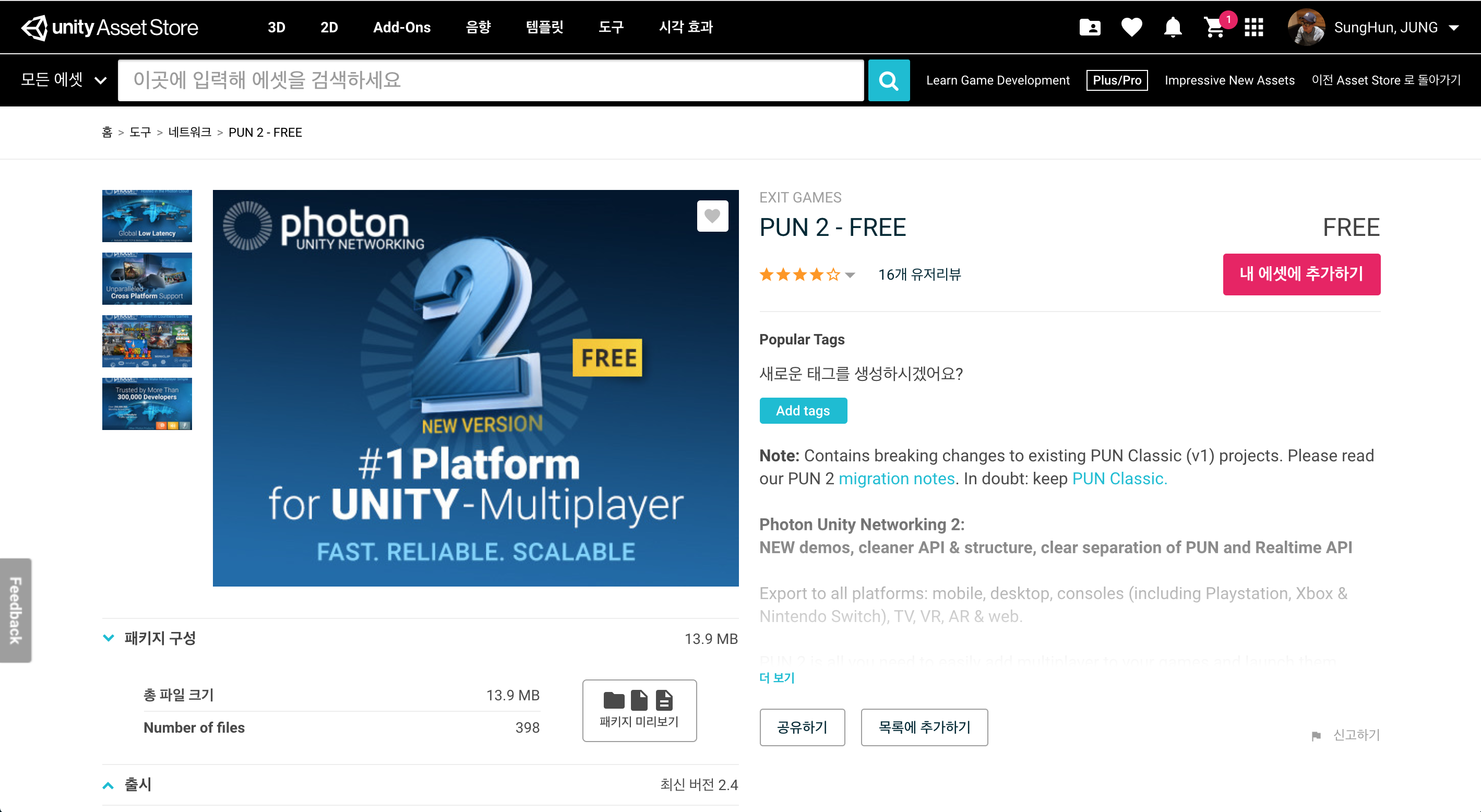Click the Add tags button
The height and width of the screenshot is (812, 1481).
coord(803,411)
